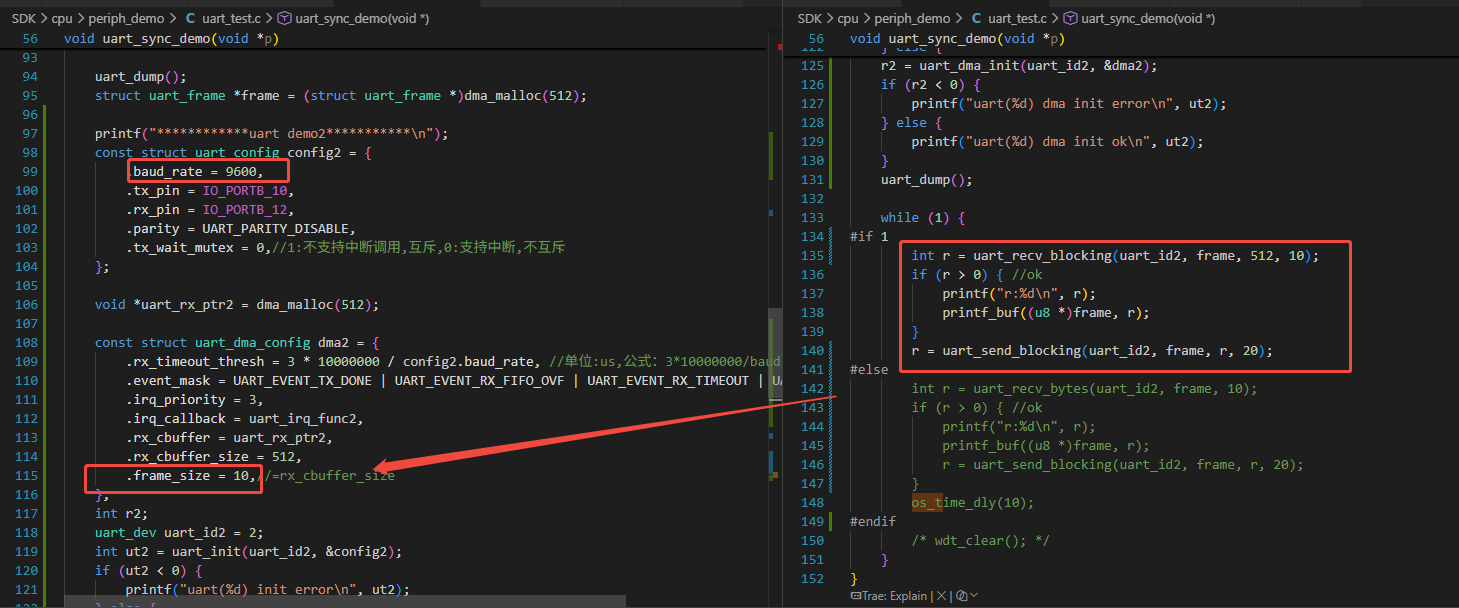Click the icon before Trae: Explain
Image resolution: width=1459 pixels, height=608 pixels.
pyautogui.click(x=856, y=596)
